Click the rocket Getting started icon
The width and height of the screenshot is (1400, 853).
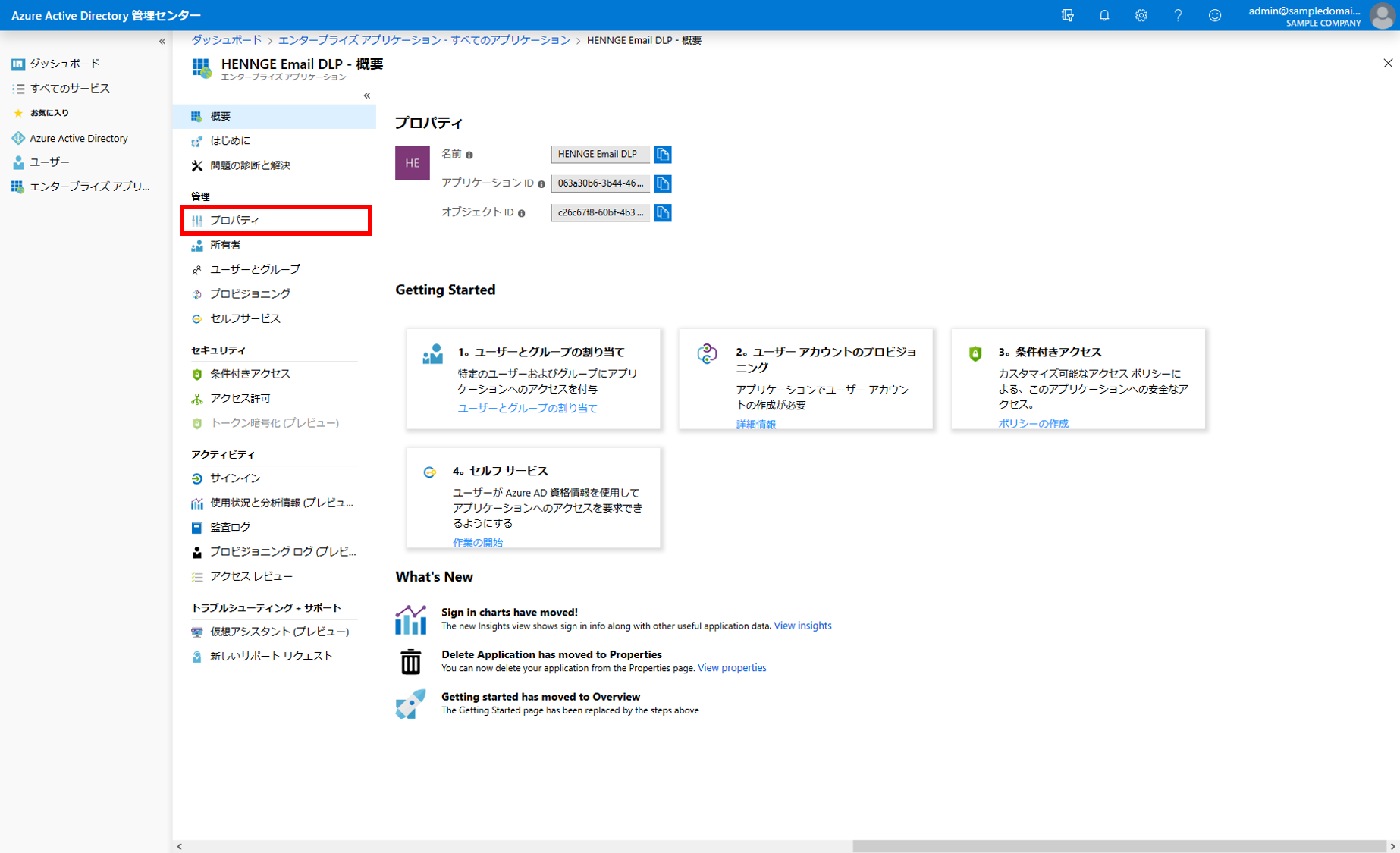tap(410, 704)
